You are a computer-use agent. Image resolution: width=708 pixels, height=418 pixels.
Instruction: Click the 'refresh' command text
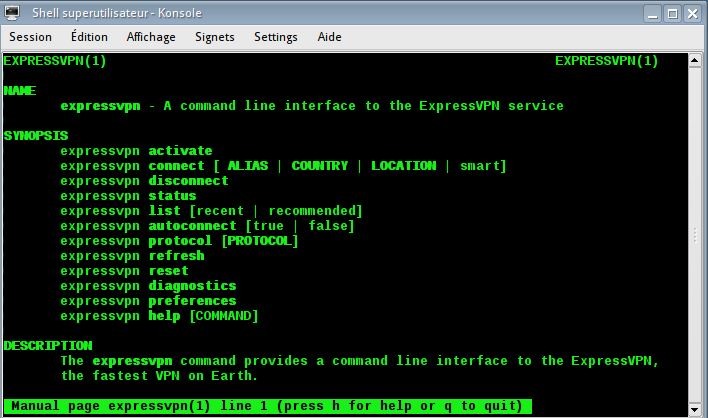tap(176, 256)
